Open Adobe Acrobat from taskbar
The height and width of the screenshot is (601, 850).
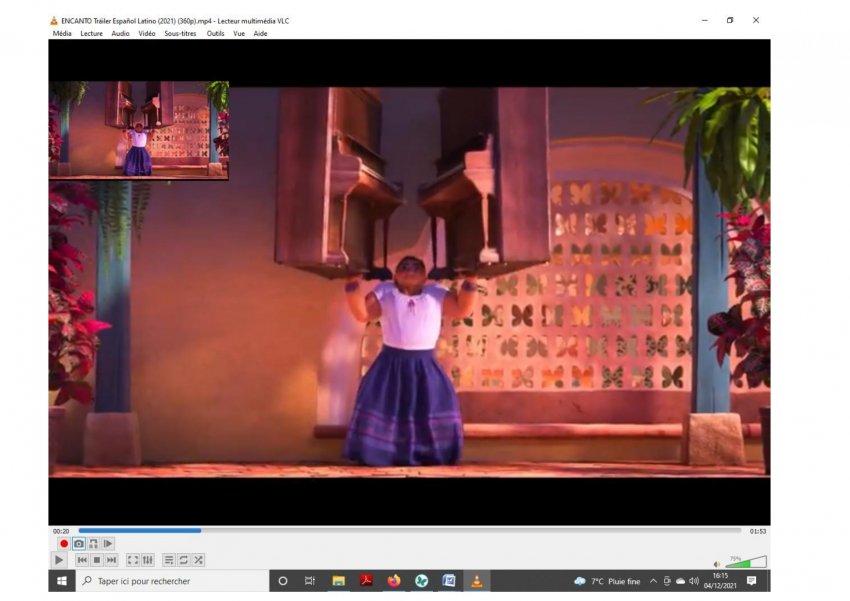[x=366, y=581]
